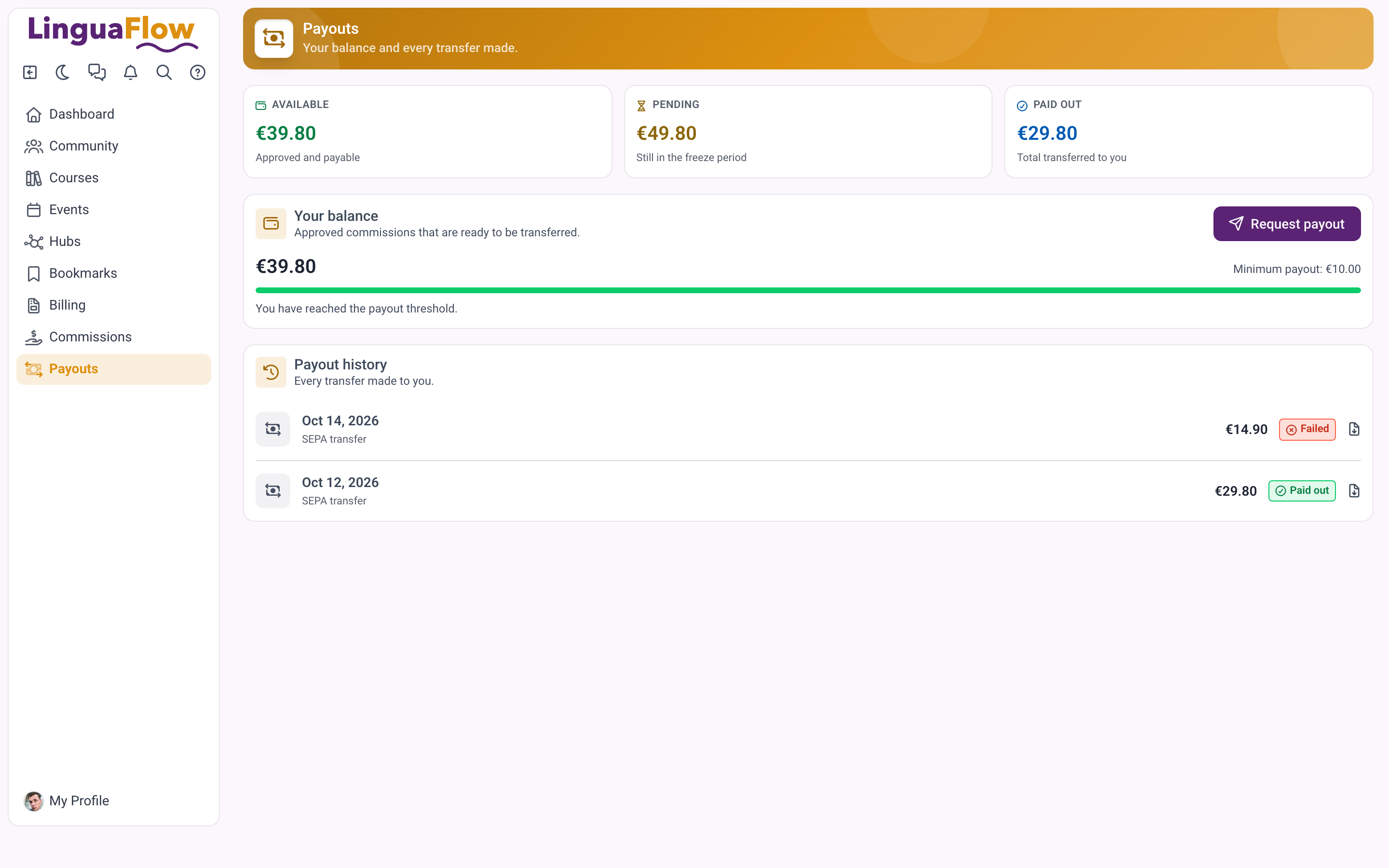Click the profile avatar picture

tap(33, 801)
